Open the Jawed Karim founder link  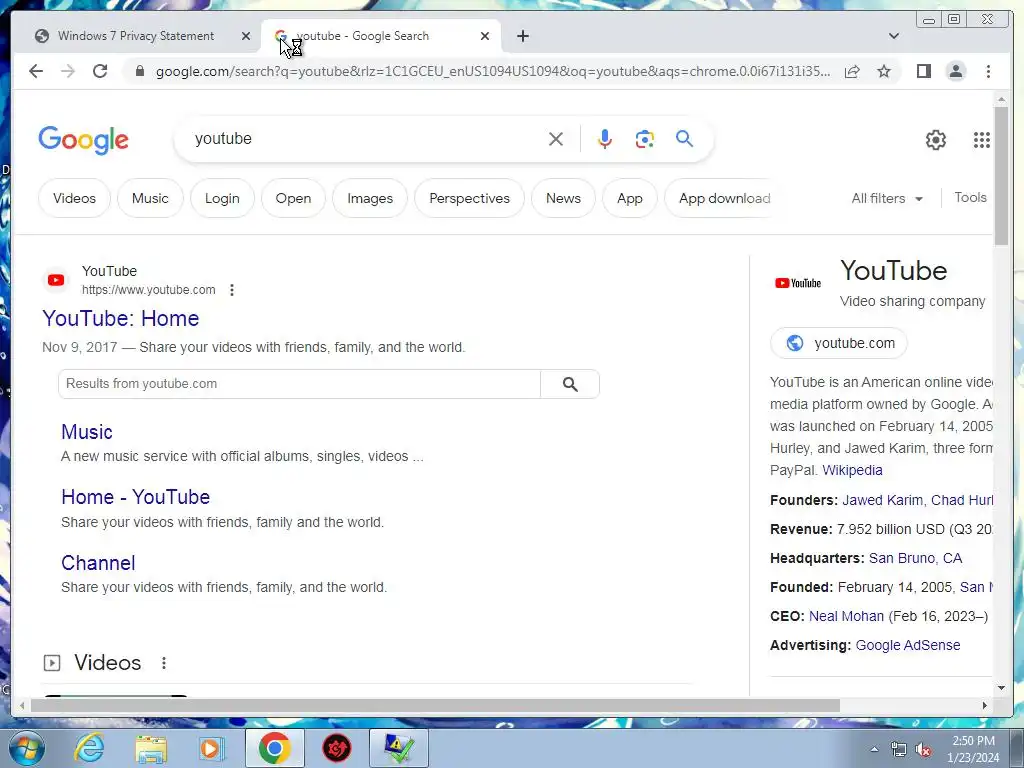click(x=883, y=500)
